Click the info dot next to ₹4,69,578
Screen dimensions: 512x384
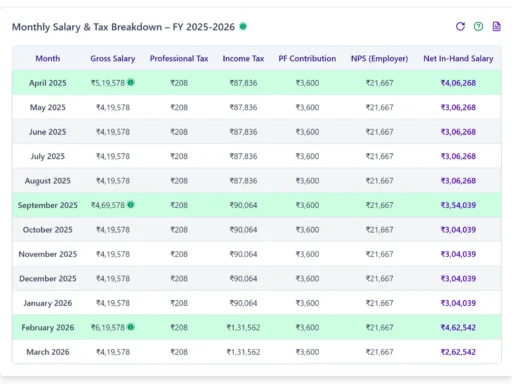point(131,204)
